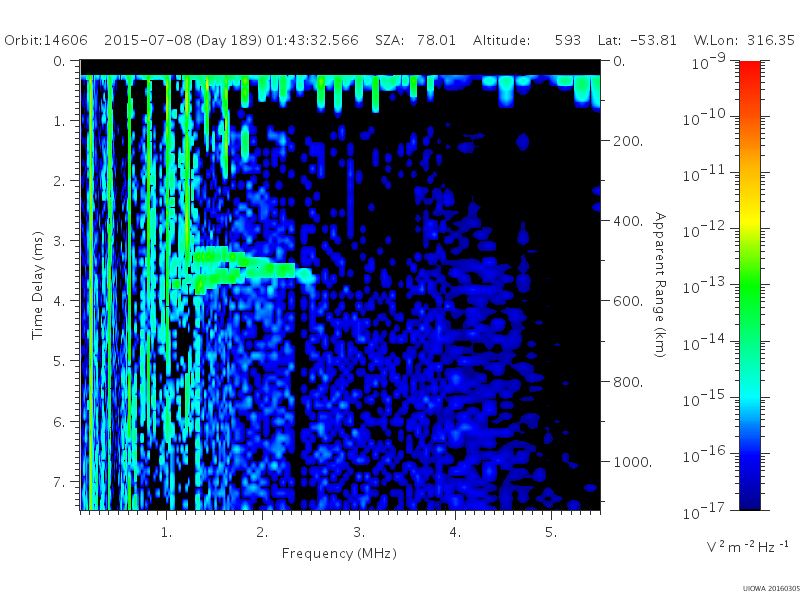Click the 3. frequency axis tick label
Image resolution: width=800 pixels, height=600 pixels.
(359, 533)
